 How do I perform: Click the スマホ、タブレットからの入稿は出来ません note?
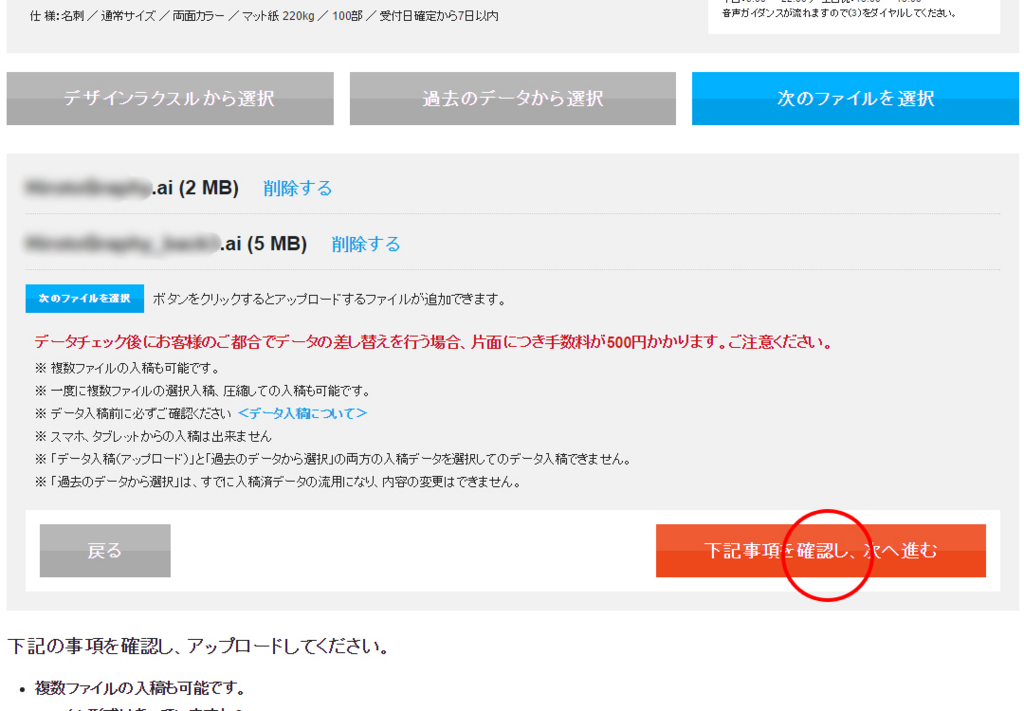[x=153, y=436]
